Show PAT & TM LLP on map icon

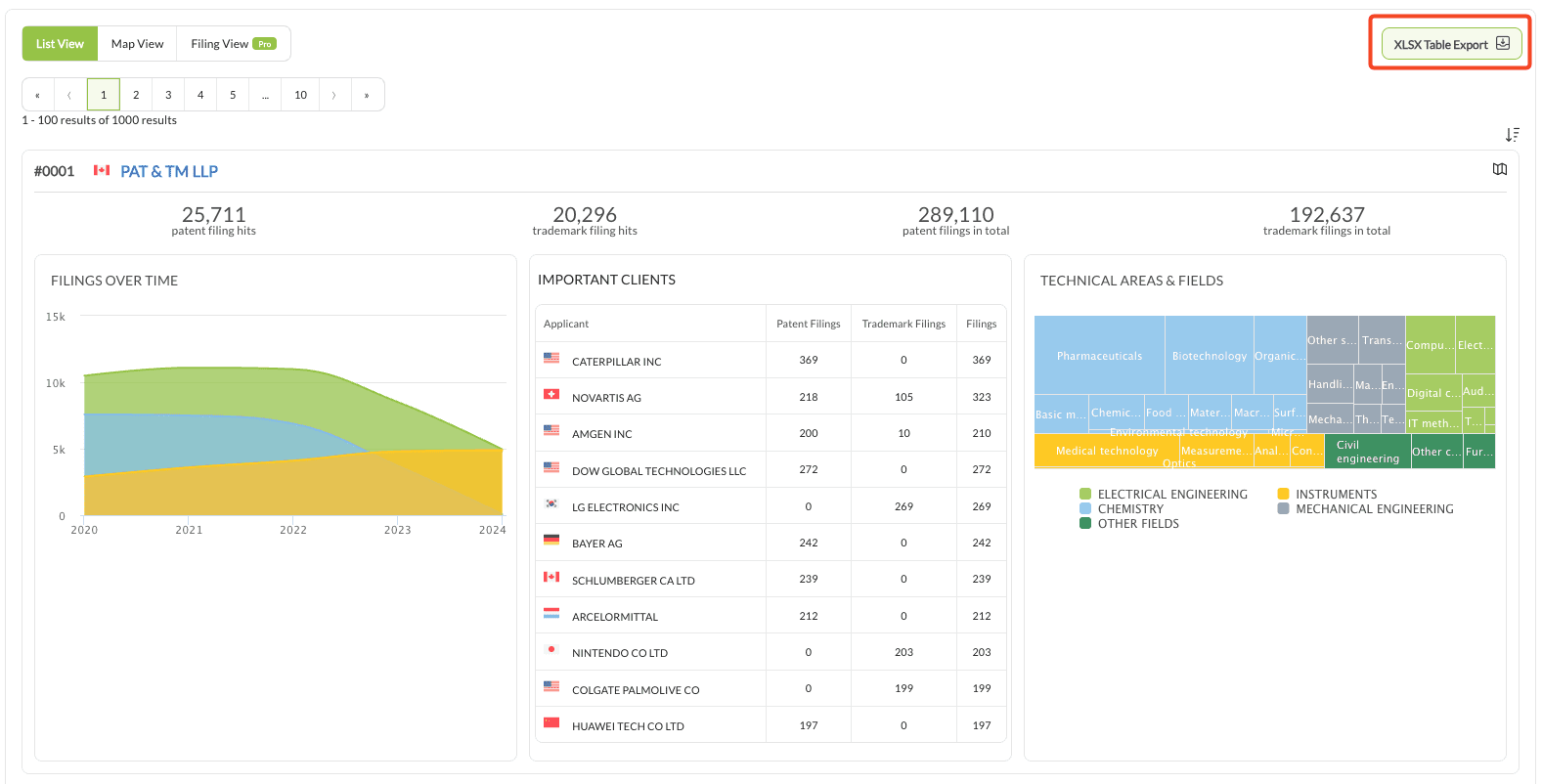coord(1500,169)
